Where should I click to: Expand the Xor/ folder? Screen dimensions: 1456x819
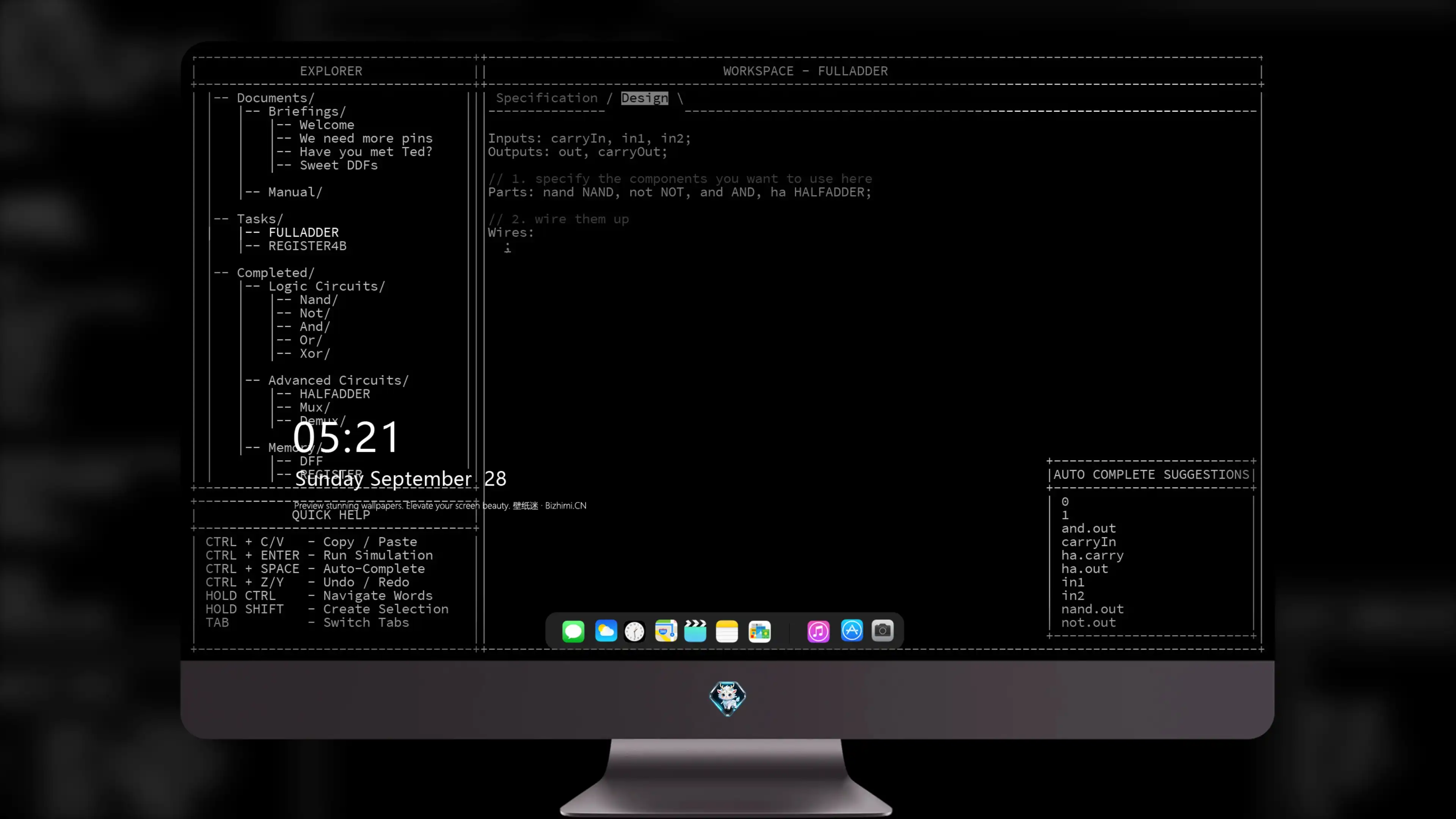[314, 353]
